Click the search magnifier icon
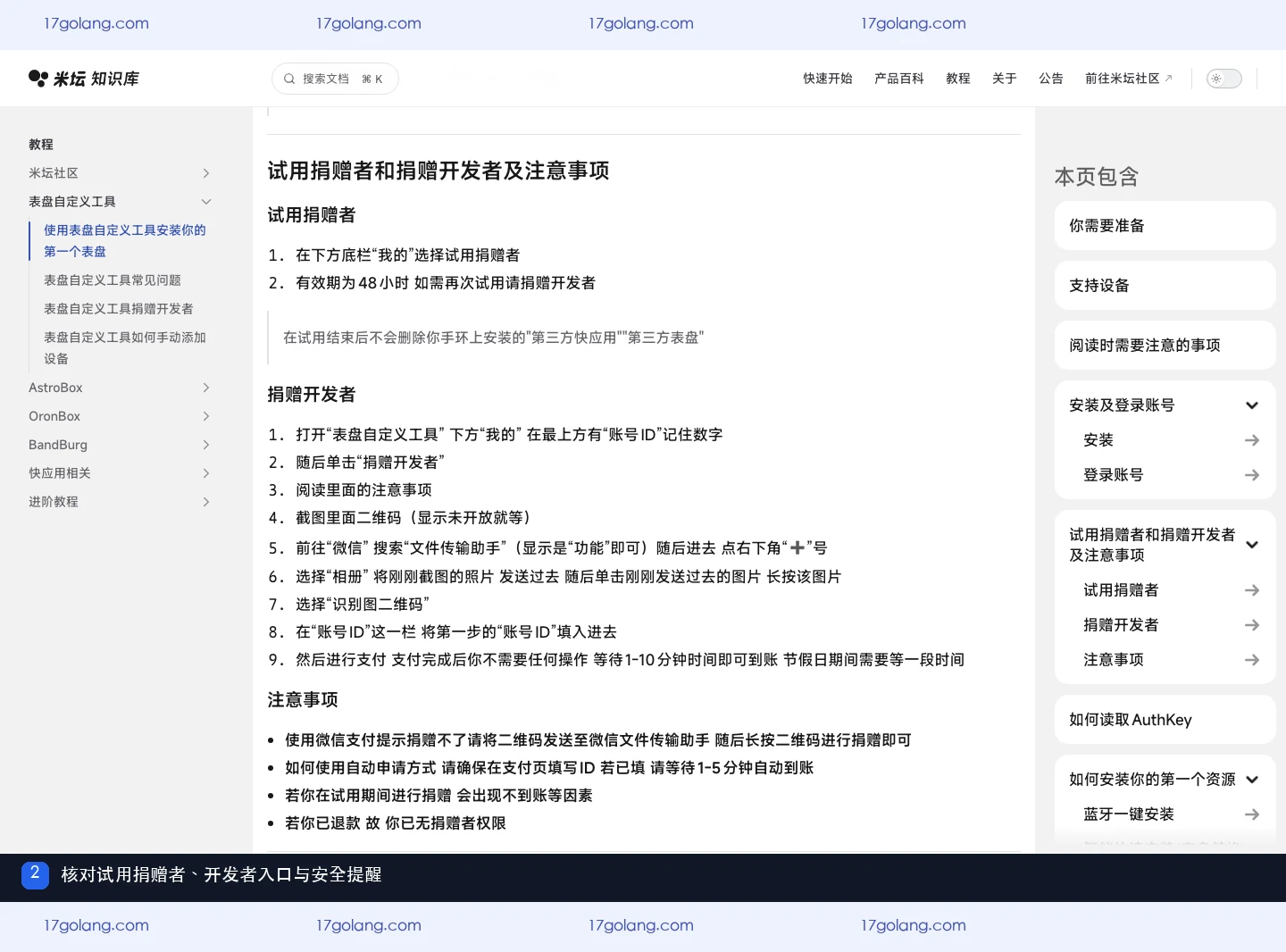Image resolution: width=1286 pixels, height=952 pixels. pyautogui.click(x=289, y=79)
